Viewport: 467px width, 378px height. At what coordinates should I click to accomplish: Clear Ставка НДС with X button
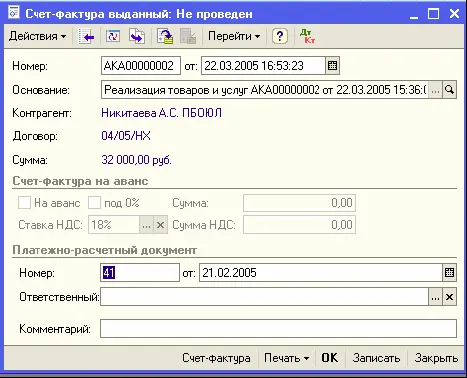pyautogui.click(x=160, y=225)
